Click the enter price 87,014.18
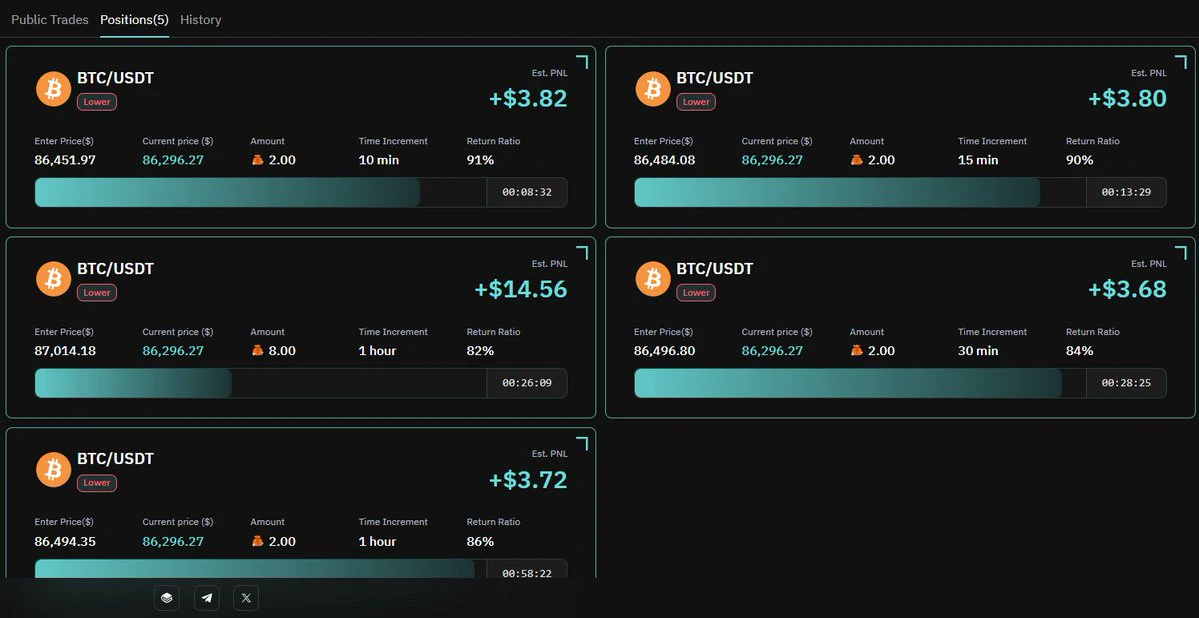 click(x=65, y=351)
